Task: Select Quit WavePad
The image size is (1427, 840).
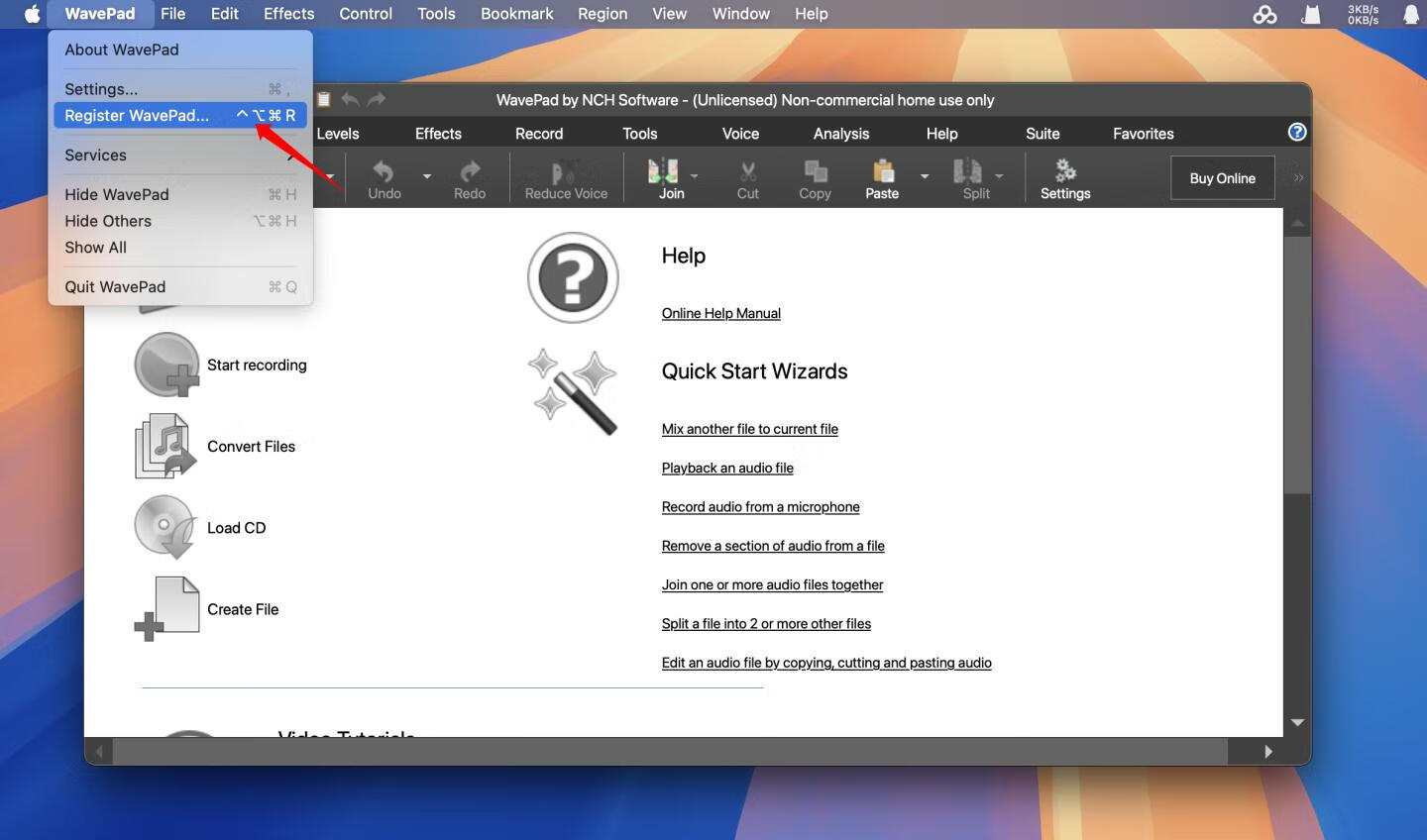Action: pyautogui.click(x=180, y=286)
